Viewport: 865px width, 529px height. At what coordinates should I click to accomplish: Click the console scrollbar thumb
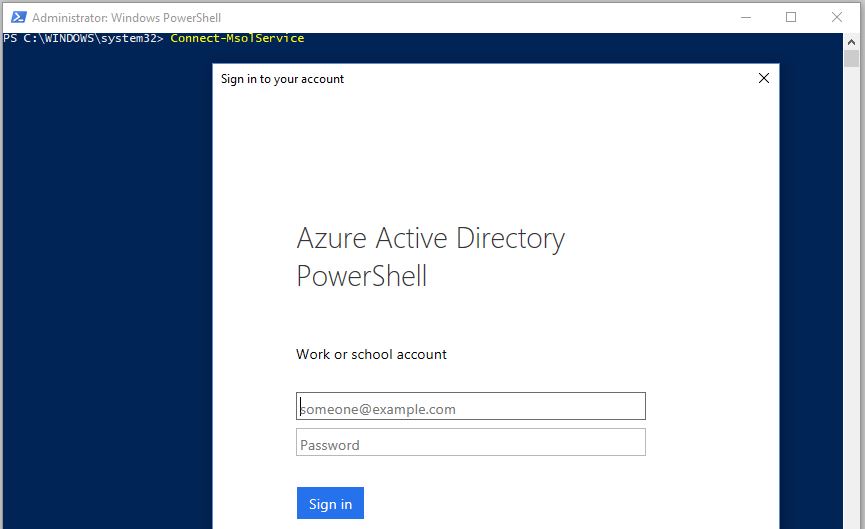[852, 58]
